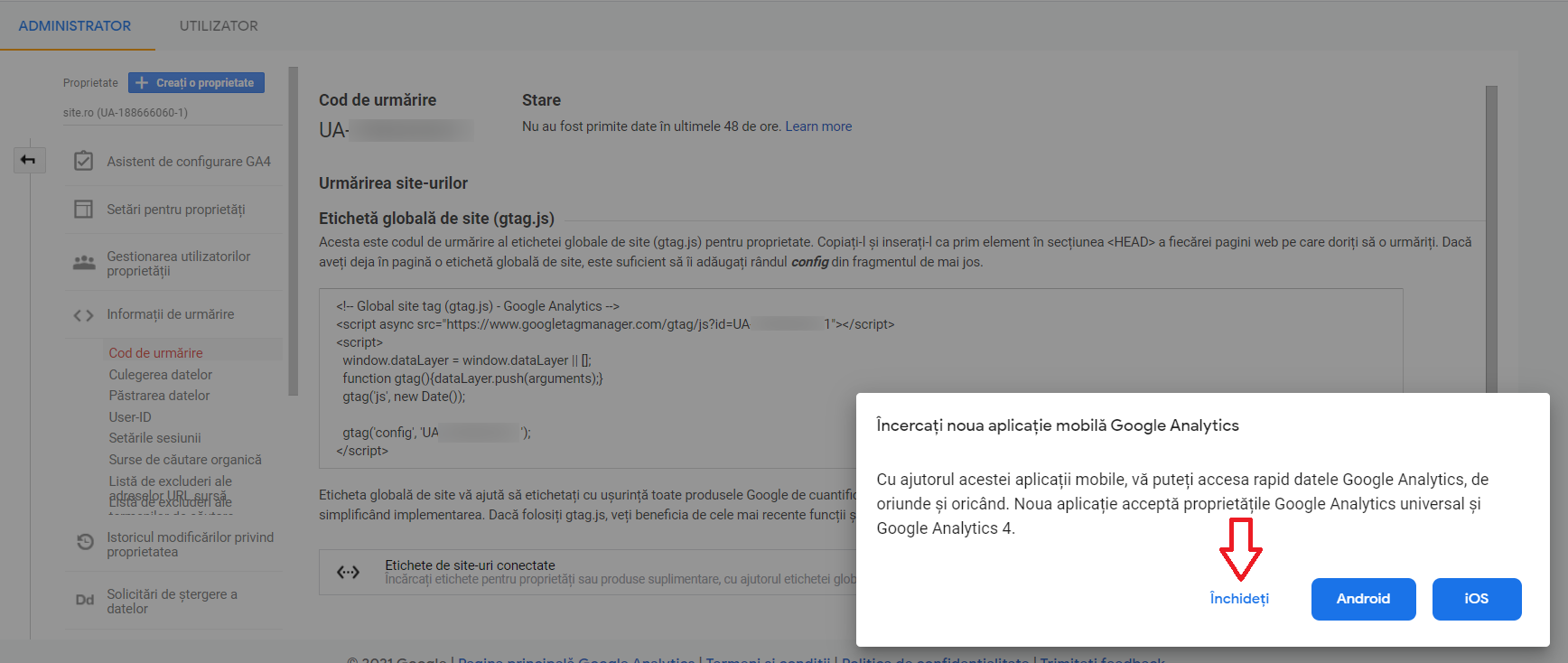This screenshot has height=663, width=1568.
Task: Click the property settings layout icon
Action: (x=83, y=210)
